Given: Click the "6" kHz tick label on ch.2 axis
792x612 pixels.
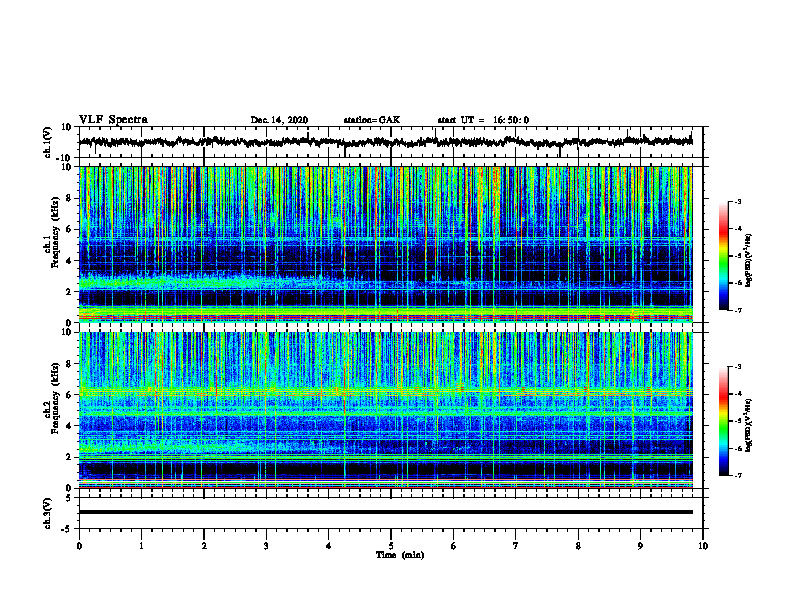Looking at the screenshot, I should [69, 395].
